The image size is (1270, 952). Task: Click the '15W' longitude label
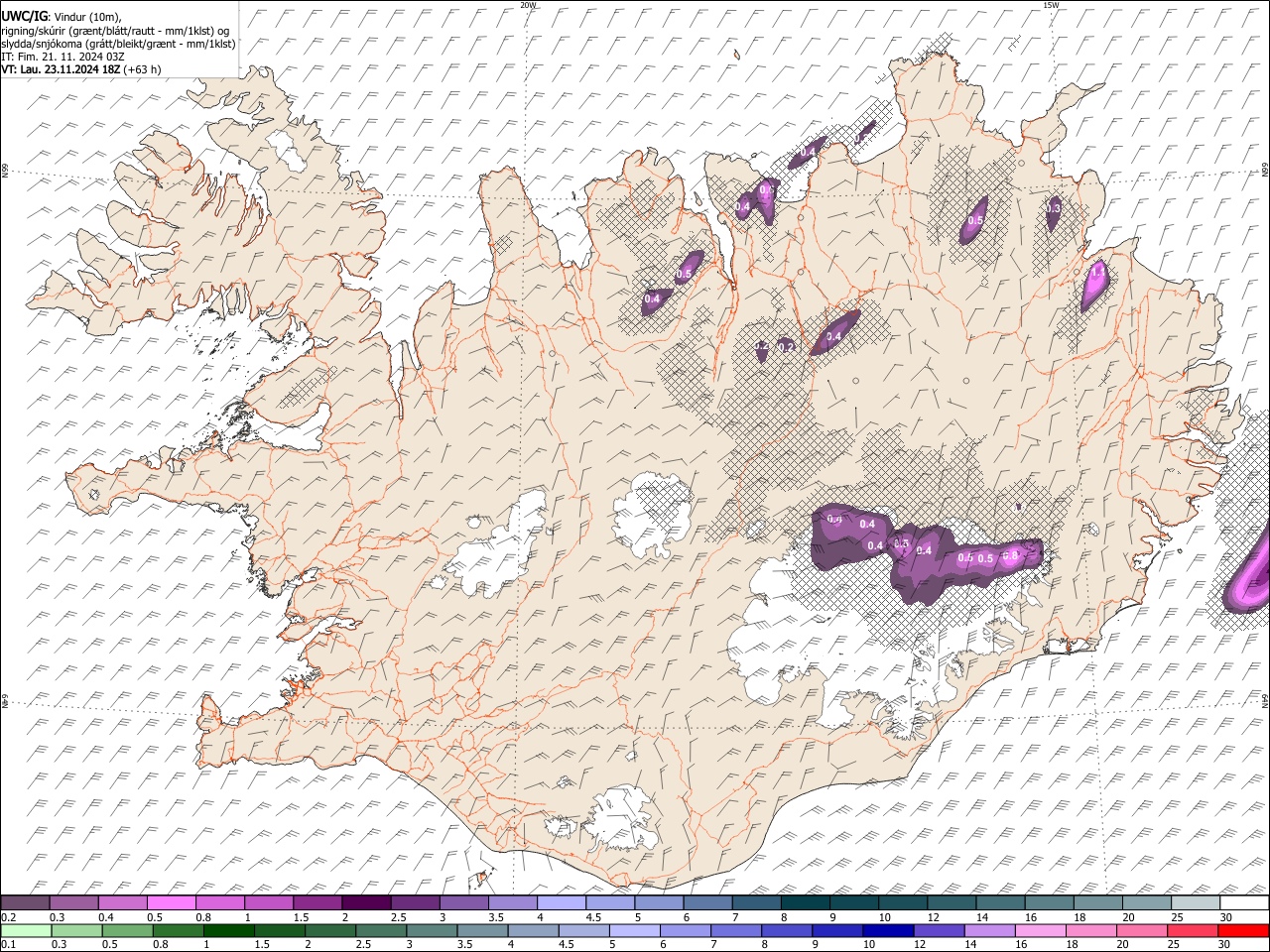1050,5
